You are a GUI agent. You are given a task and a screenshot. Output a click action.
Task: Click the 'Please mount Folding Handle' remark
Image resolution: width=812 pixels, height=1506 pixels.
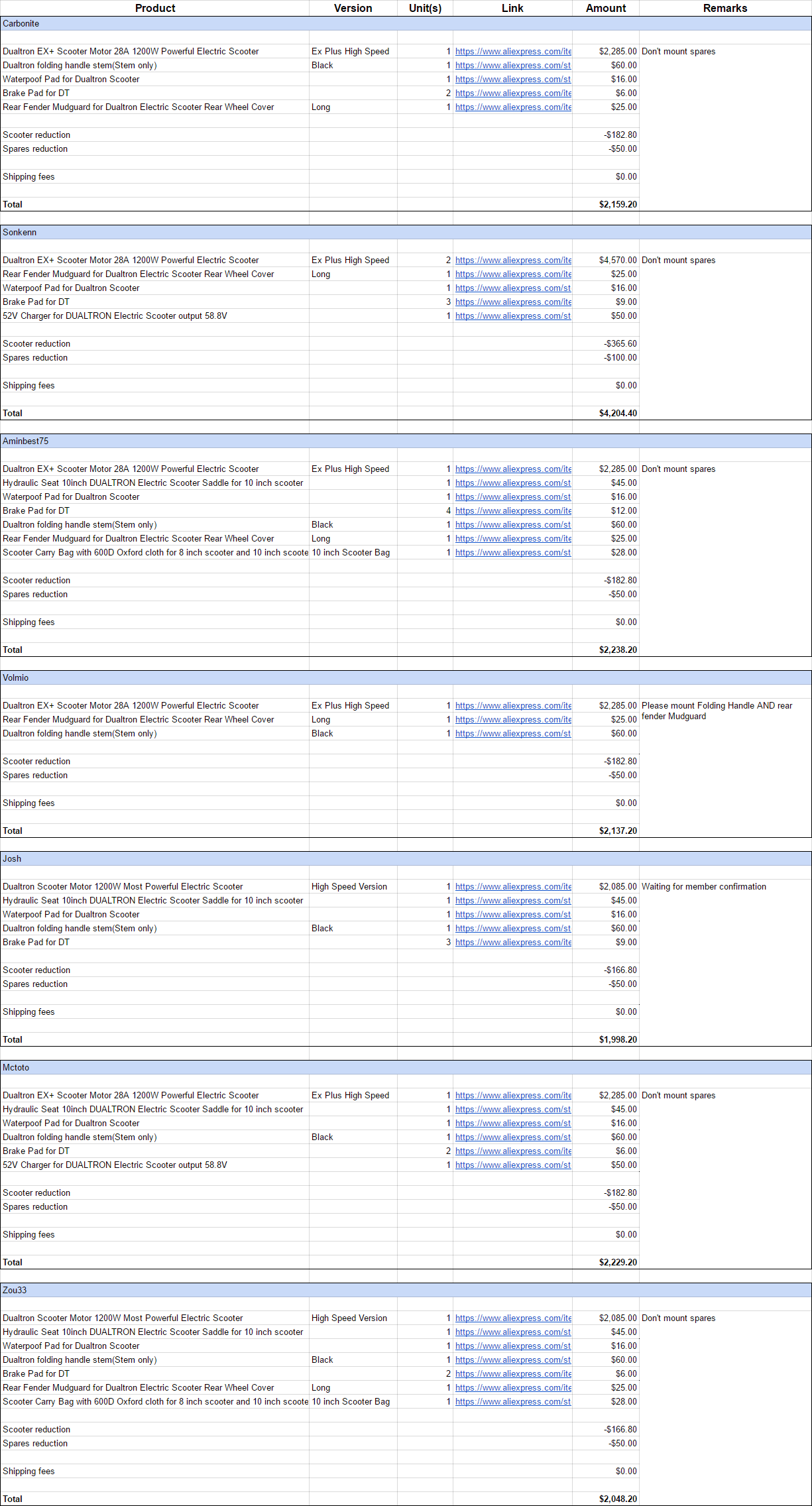point(717,711)
